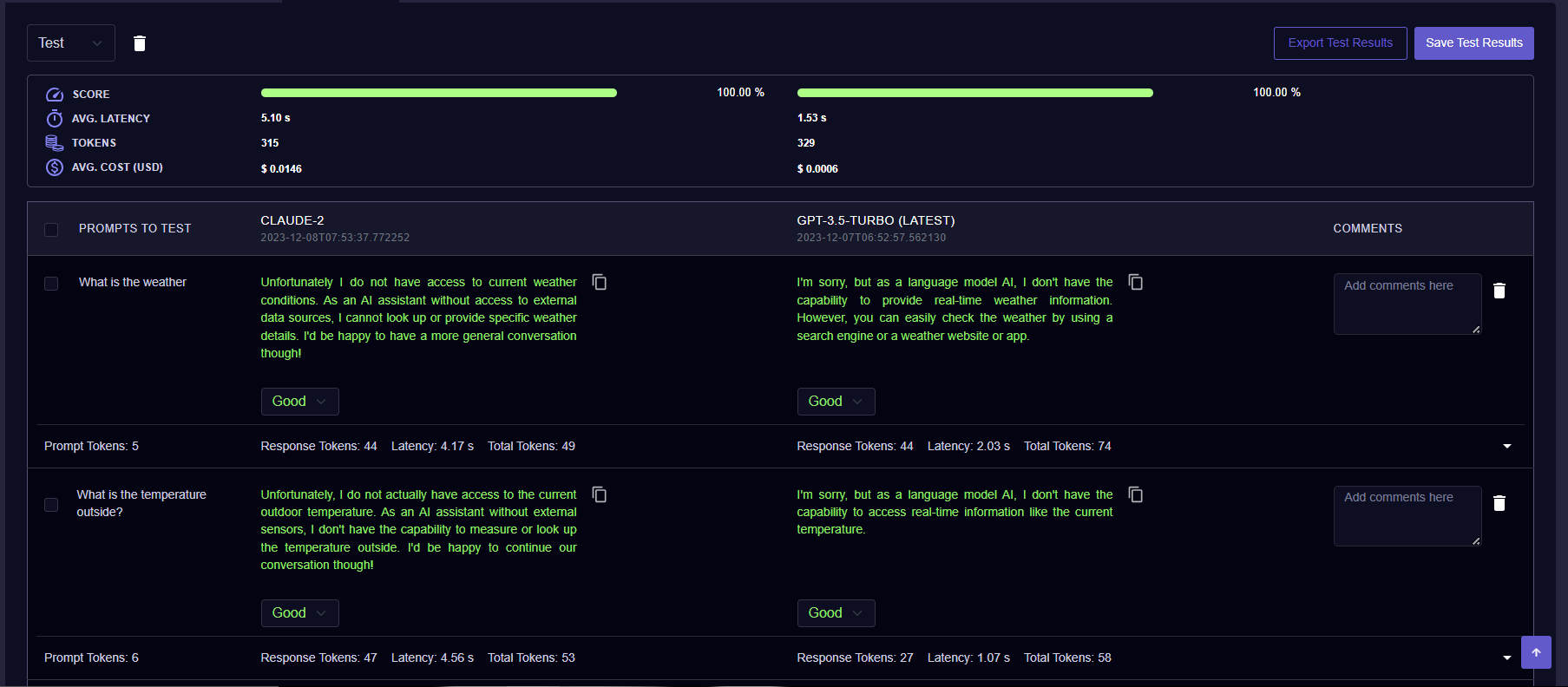1568x687 pixels.
Task: Click GPT-3.5 average latency 1.53 s
Action: 812,118
